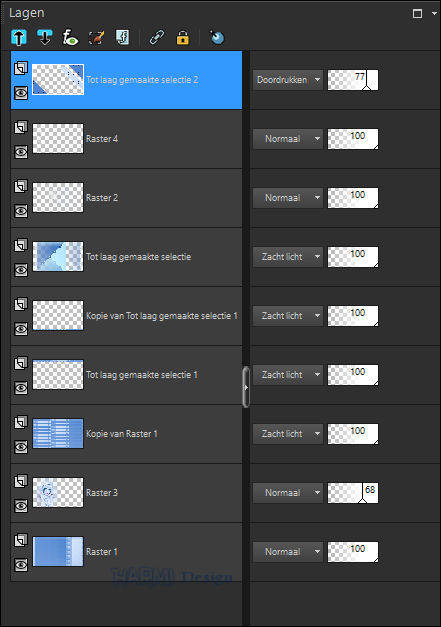
Task: Toggle visibility of Raster 3 layer
Action: click(x=21, y=506)
